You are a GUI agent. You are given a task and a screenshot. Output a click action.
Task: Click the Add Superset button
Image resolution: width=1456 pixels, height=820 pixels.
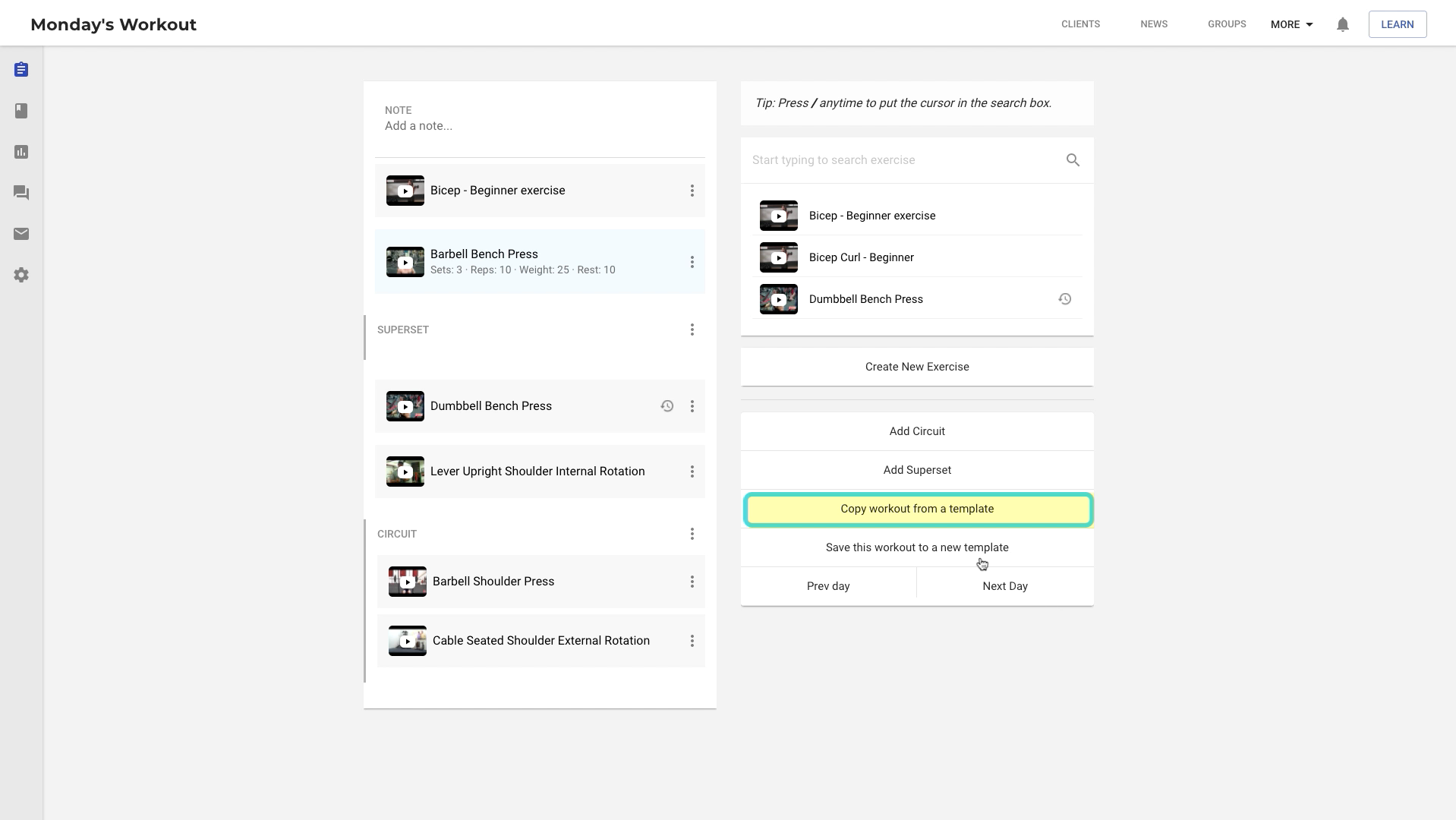click(x=917, y=470)
